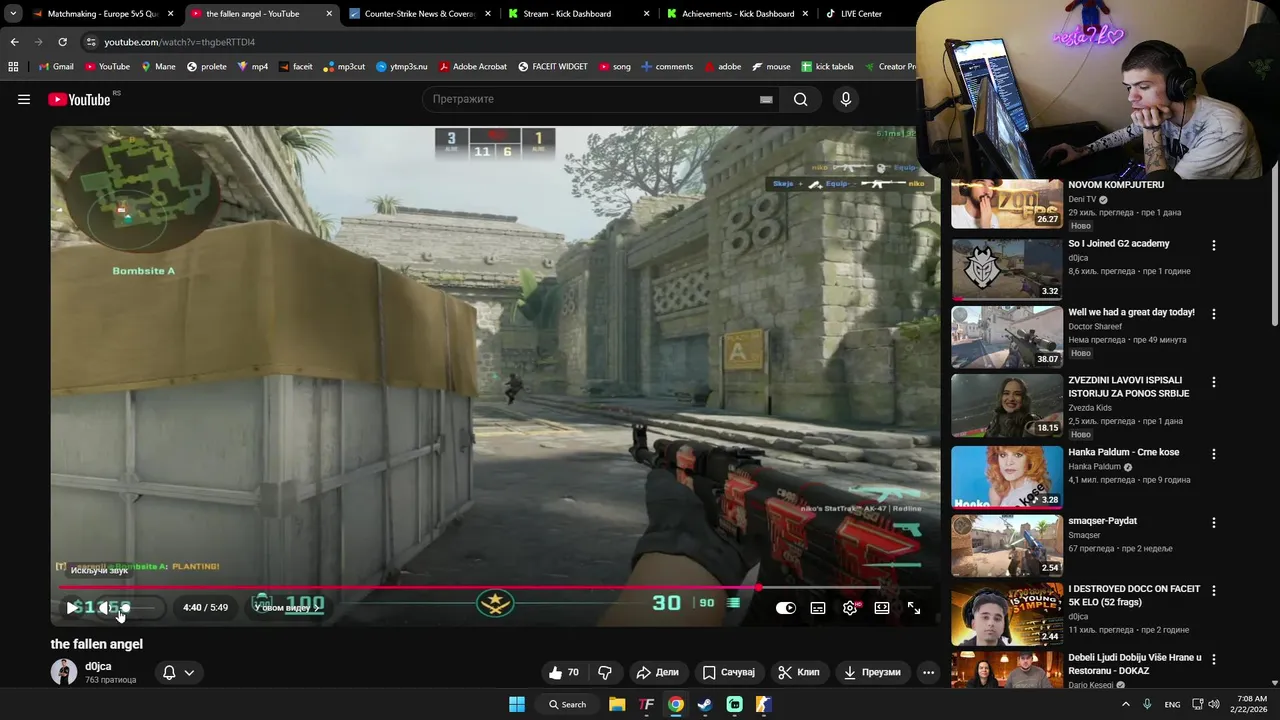Open the YouTube hamburger guide menu

(24, 99)
